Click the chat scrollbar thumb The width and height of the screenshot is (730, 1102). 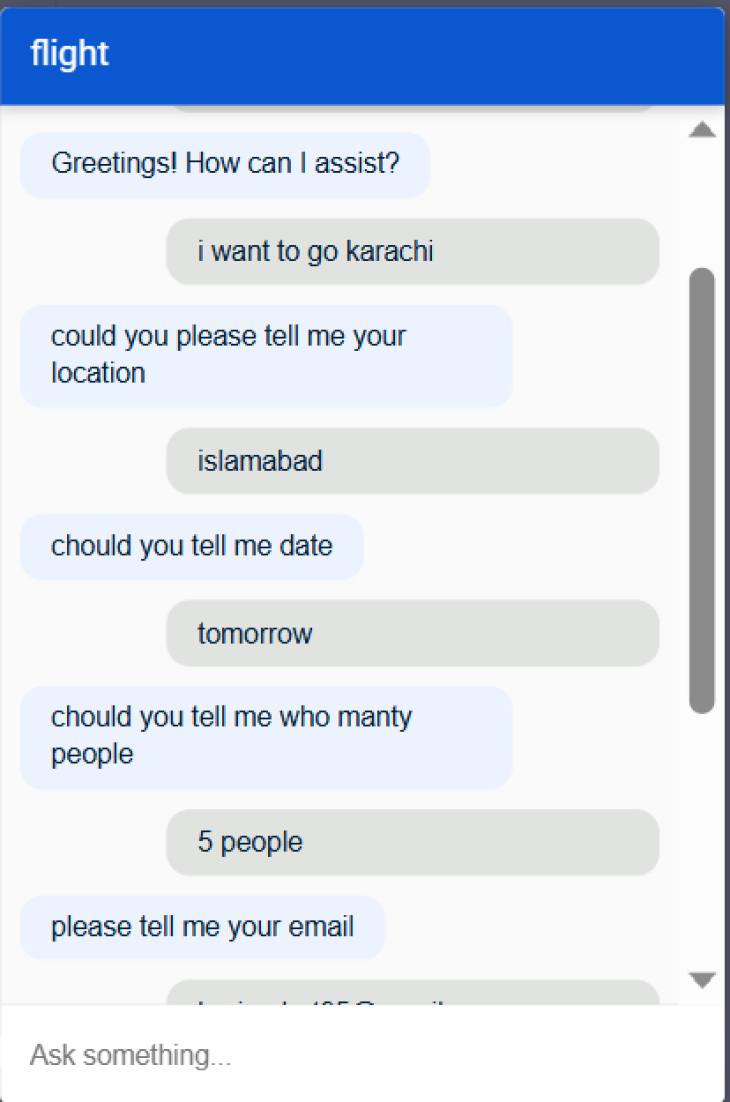point(702,490)
